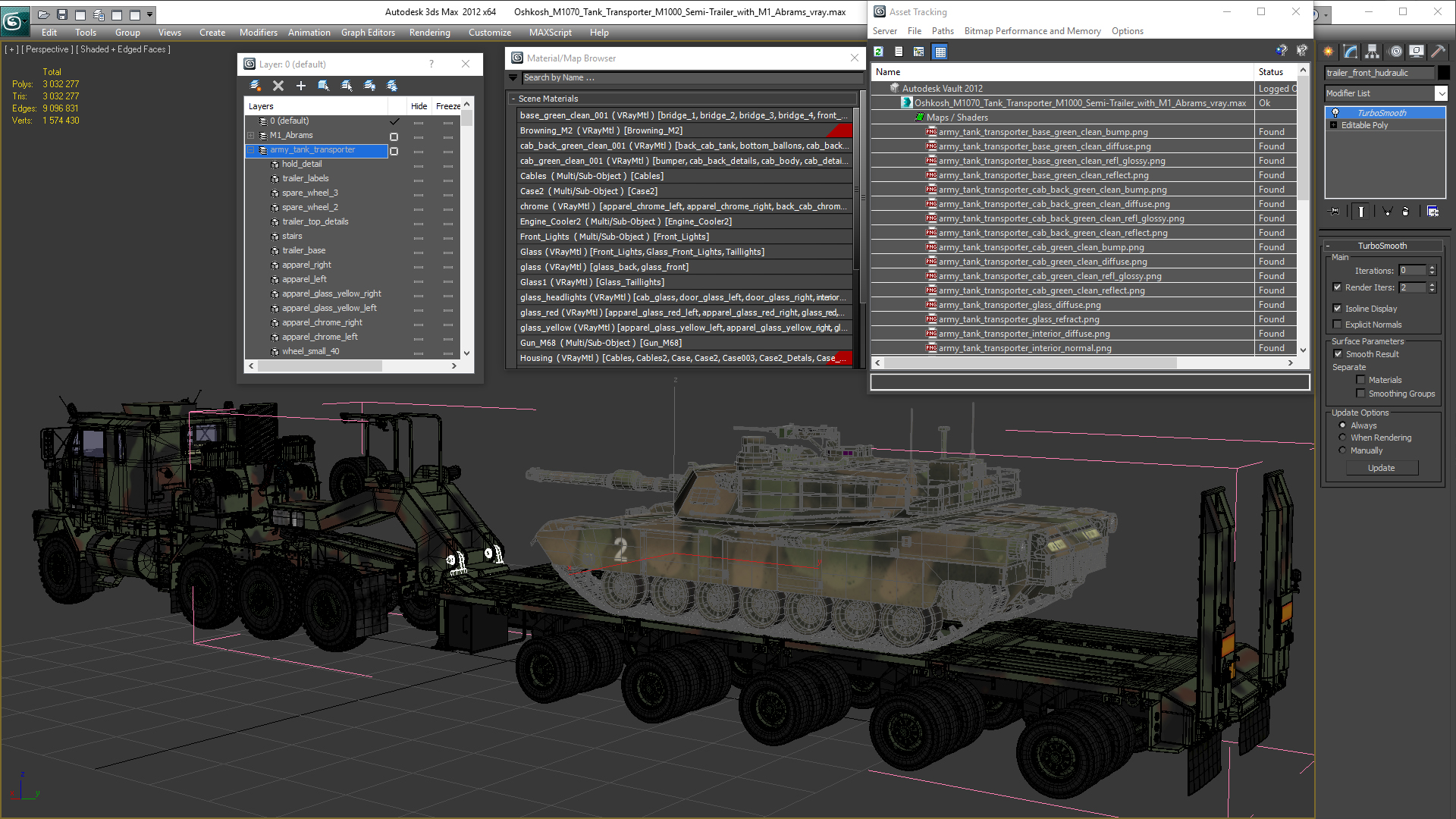This screenshot has height=819, width=1456.
Task: Click Remove Modifier from stack icon
Action: click(x=1406, y=212)
